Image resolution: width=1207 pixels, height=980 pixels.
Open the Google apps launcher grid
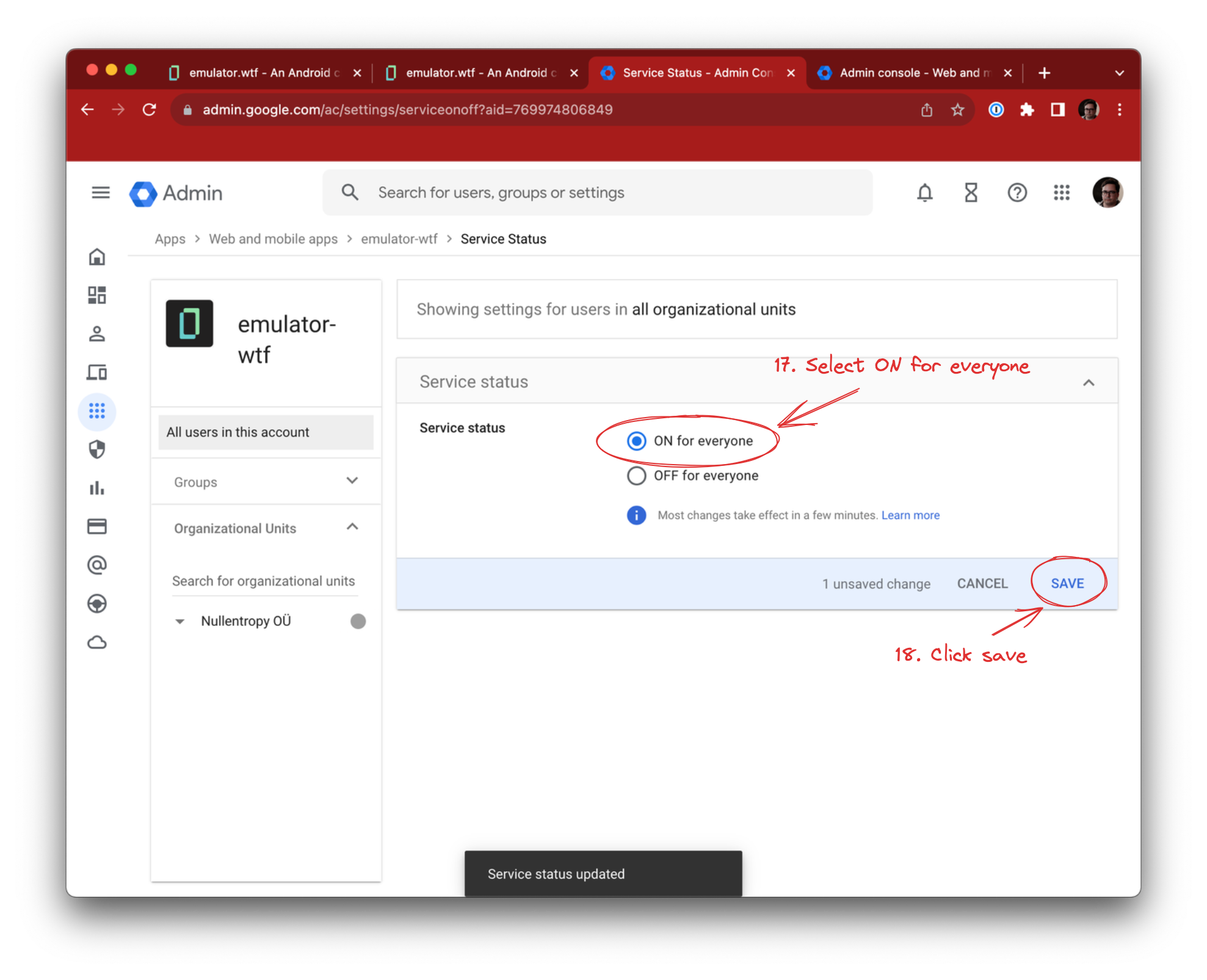(1062, 193)
